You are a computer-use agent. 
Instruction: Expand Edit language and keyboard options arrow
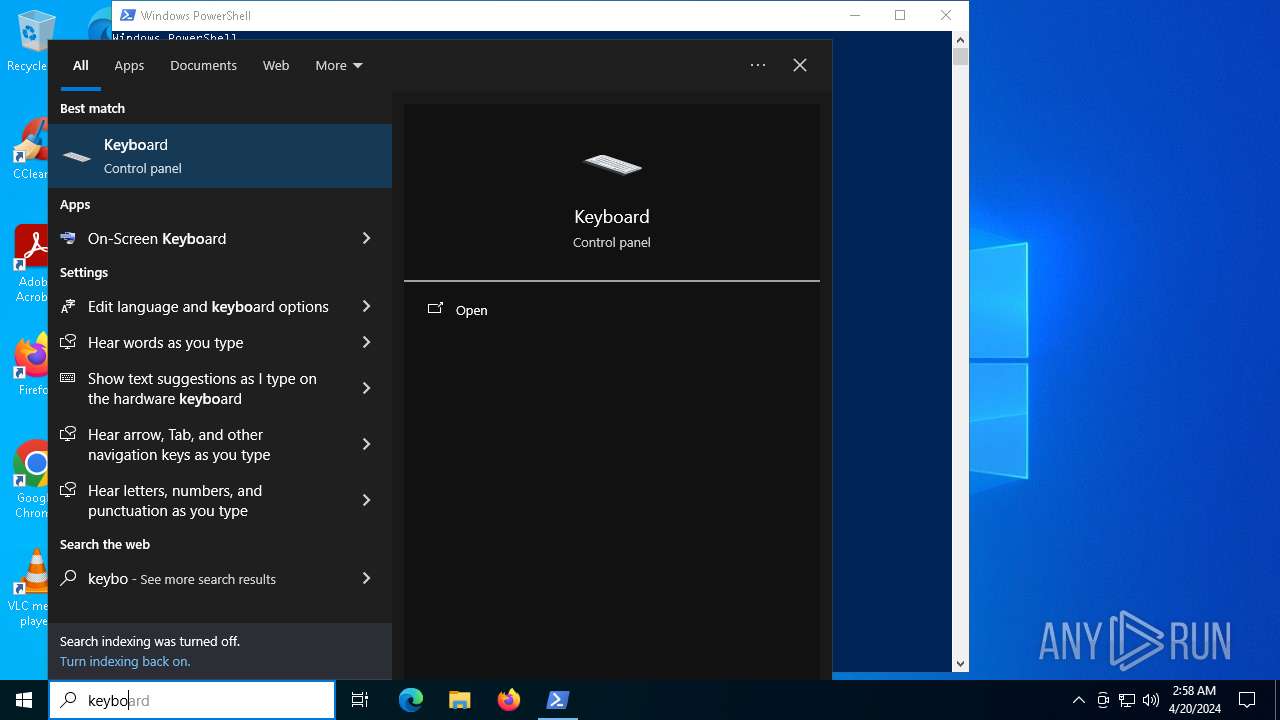[366, 306]
